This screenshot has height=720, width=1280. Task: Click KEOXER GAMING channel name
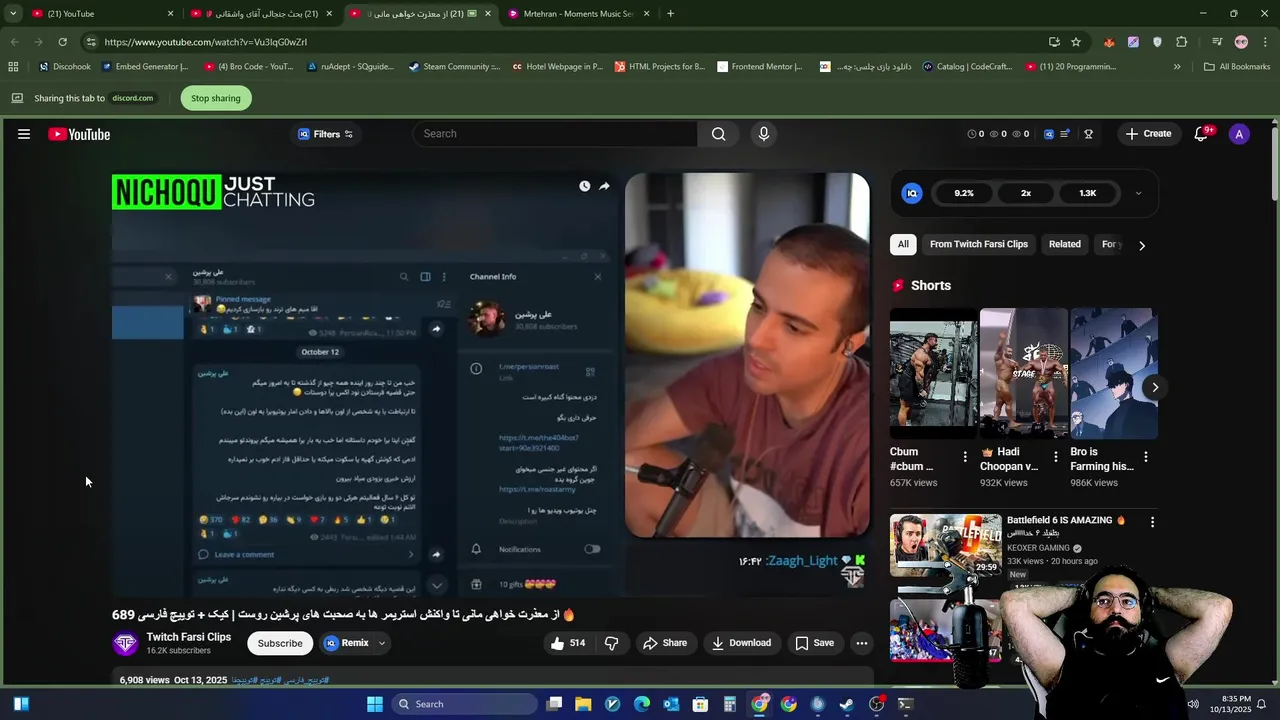pos(1038,548)
